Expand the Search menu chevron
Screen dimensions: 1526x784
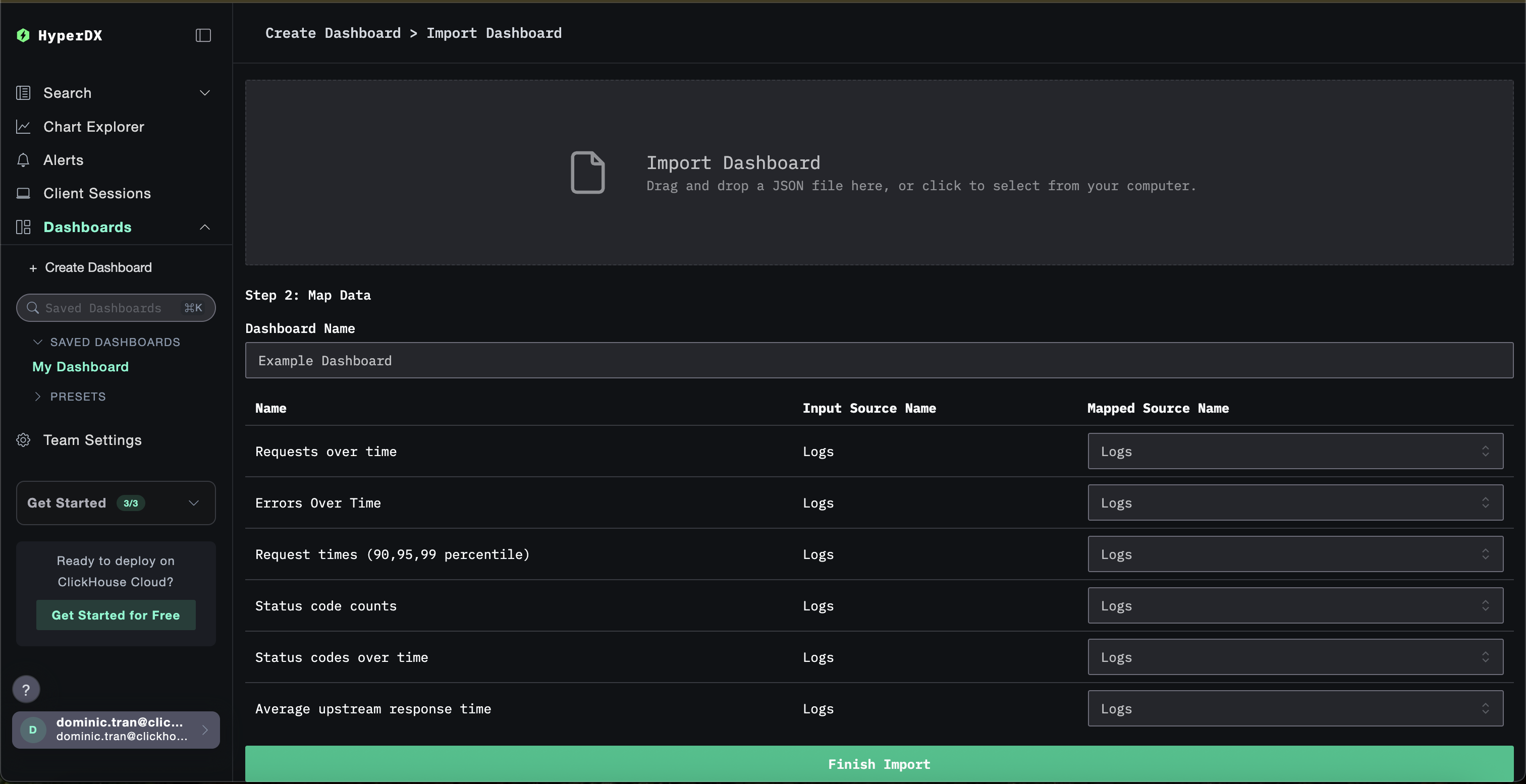click(x=205, y=93)
